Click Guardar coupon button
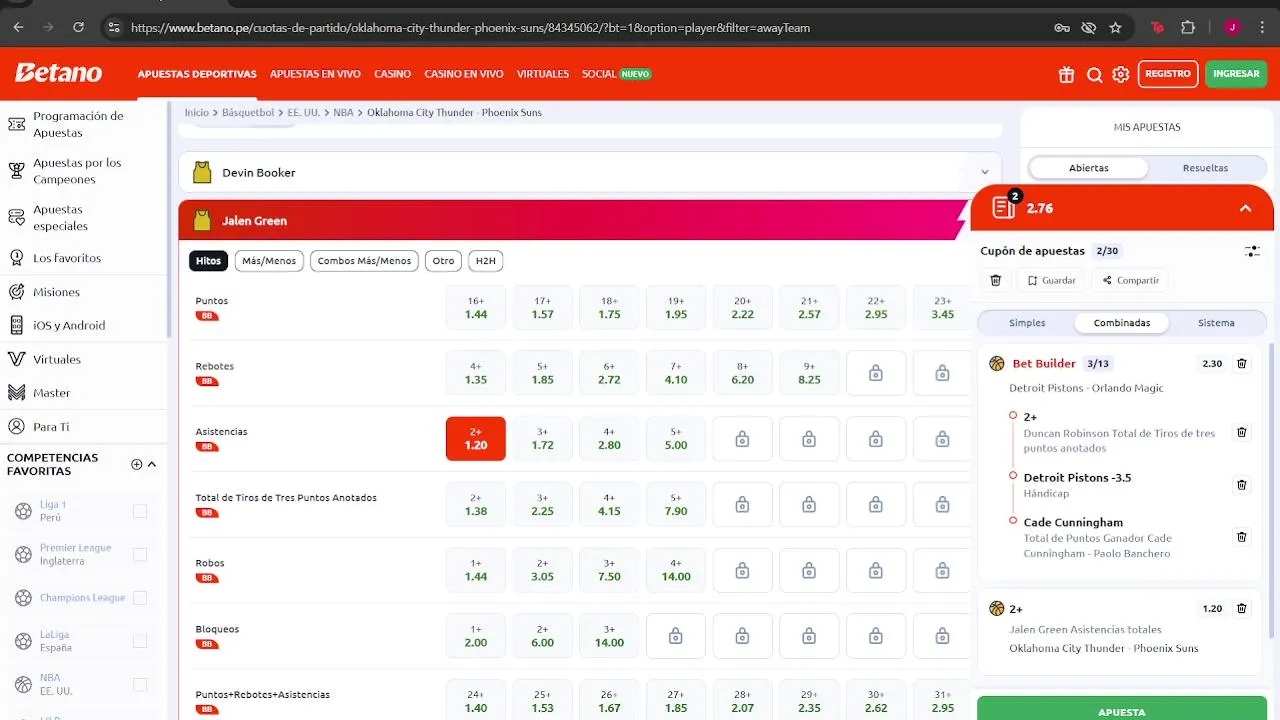Screen dimensions: 1280x720 click(x=1051, y=280)
